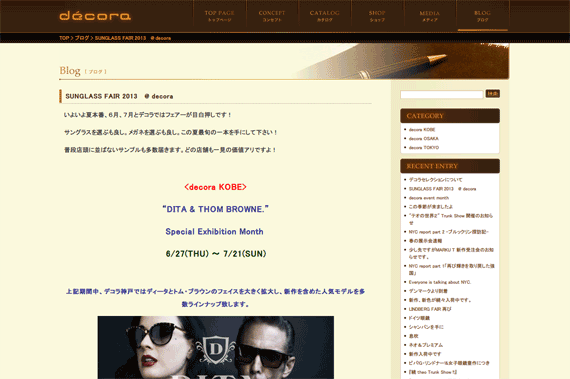Open the theo Trunk Show entry
This screenshot has height=379, width=570.
pyautogui.click(x=433, y=372)
